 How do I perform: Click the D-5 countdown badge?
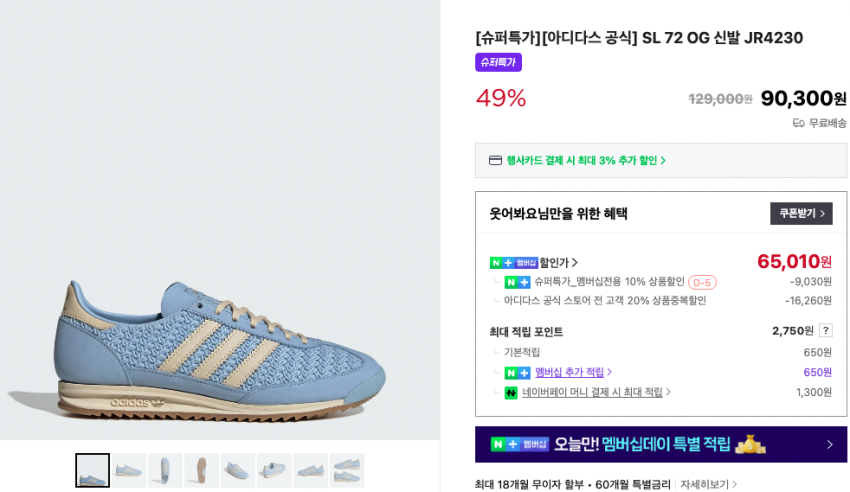[702, 283]
